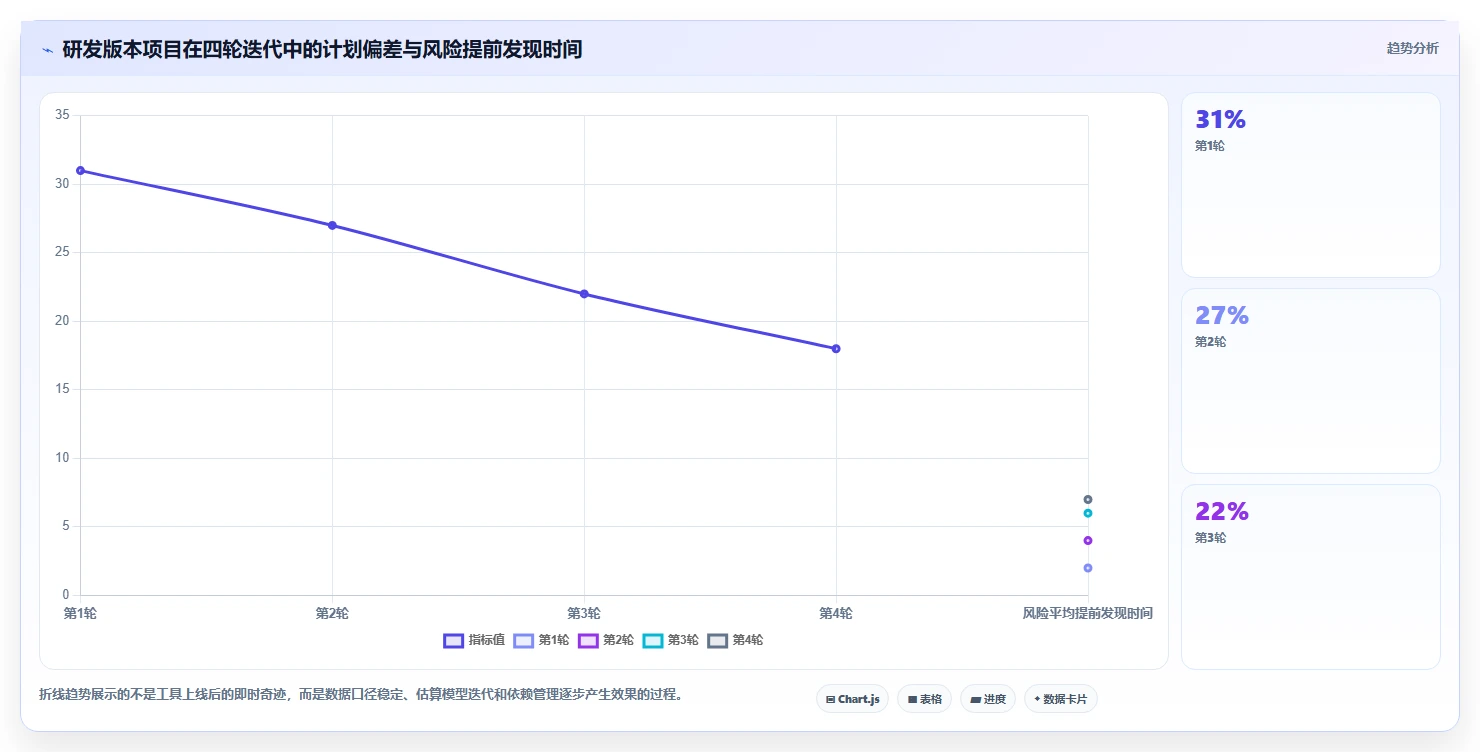
Task: Open the 27% 第2轮 data card
Action: pyautogui.click(x=1311, y=381)
